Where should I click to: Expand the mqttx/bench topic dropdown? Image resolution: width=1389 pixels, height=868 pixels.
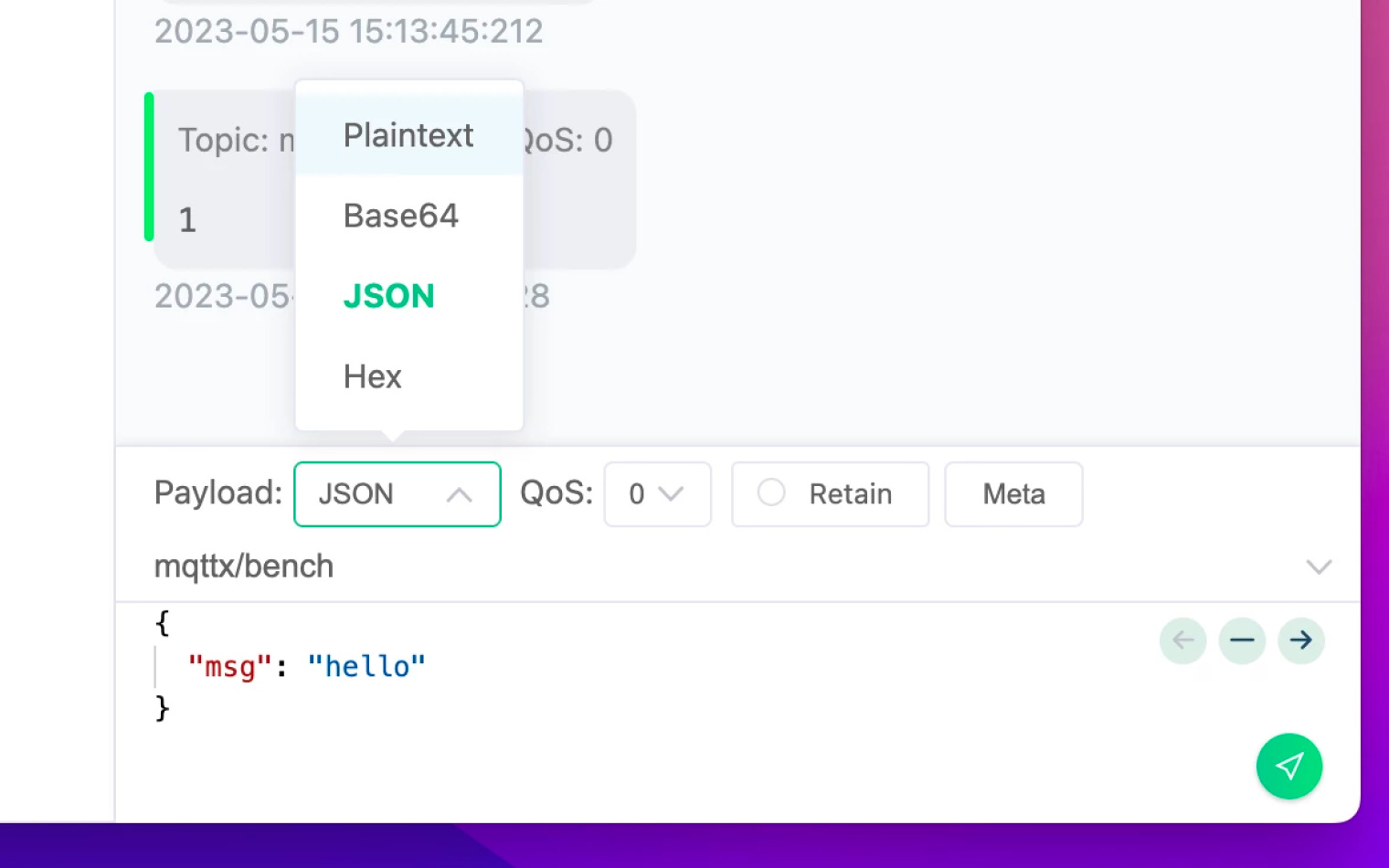pyautogui.click(x=1319, y=567)
